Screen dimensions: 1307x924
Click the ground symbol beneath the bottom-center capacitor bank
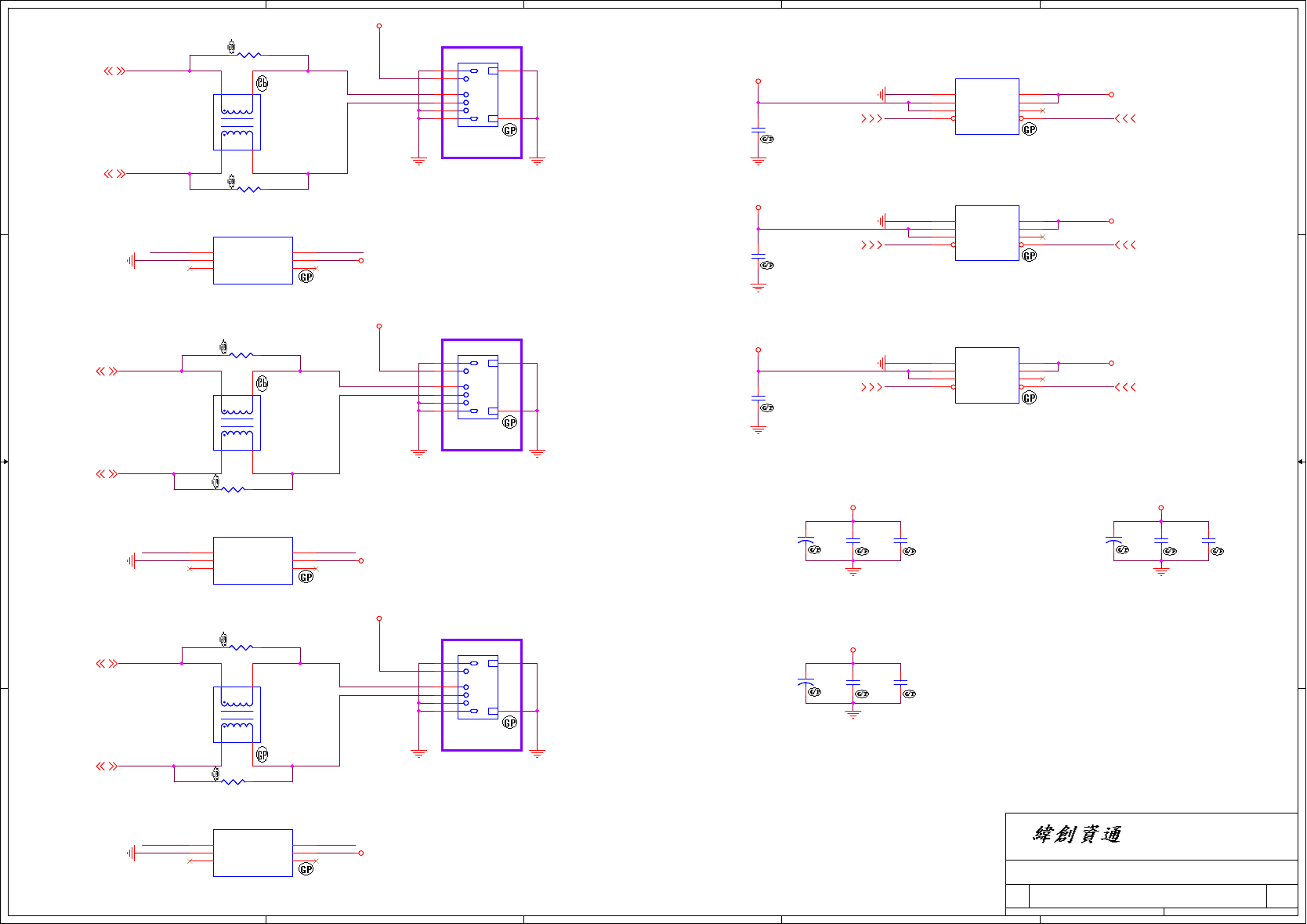(x=853, y=715)
